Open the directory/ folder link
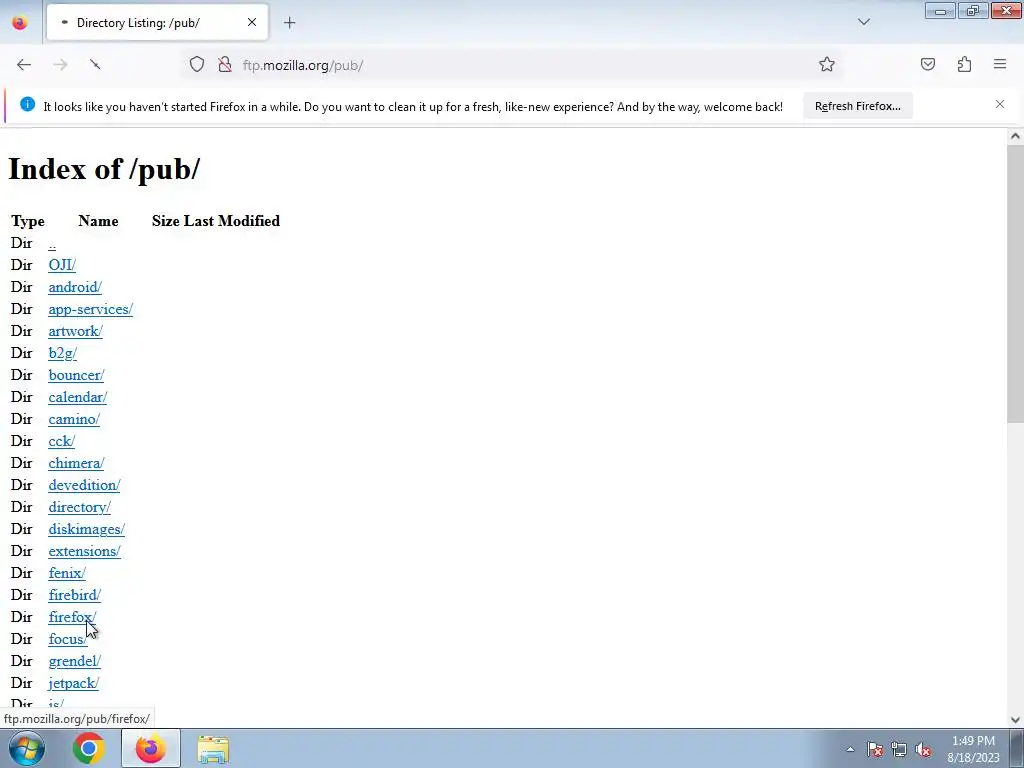Viewport: 1024px width, 768px height. click(x=80, y=507)
